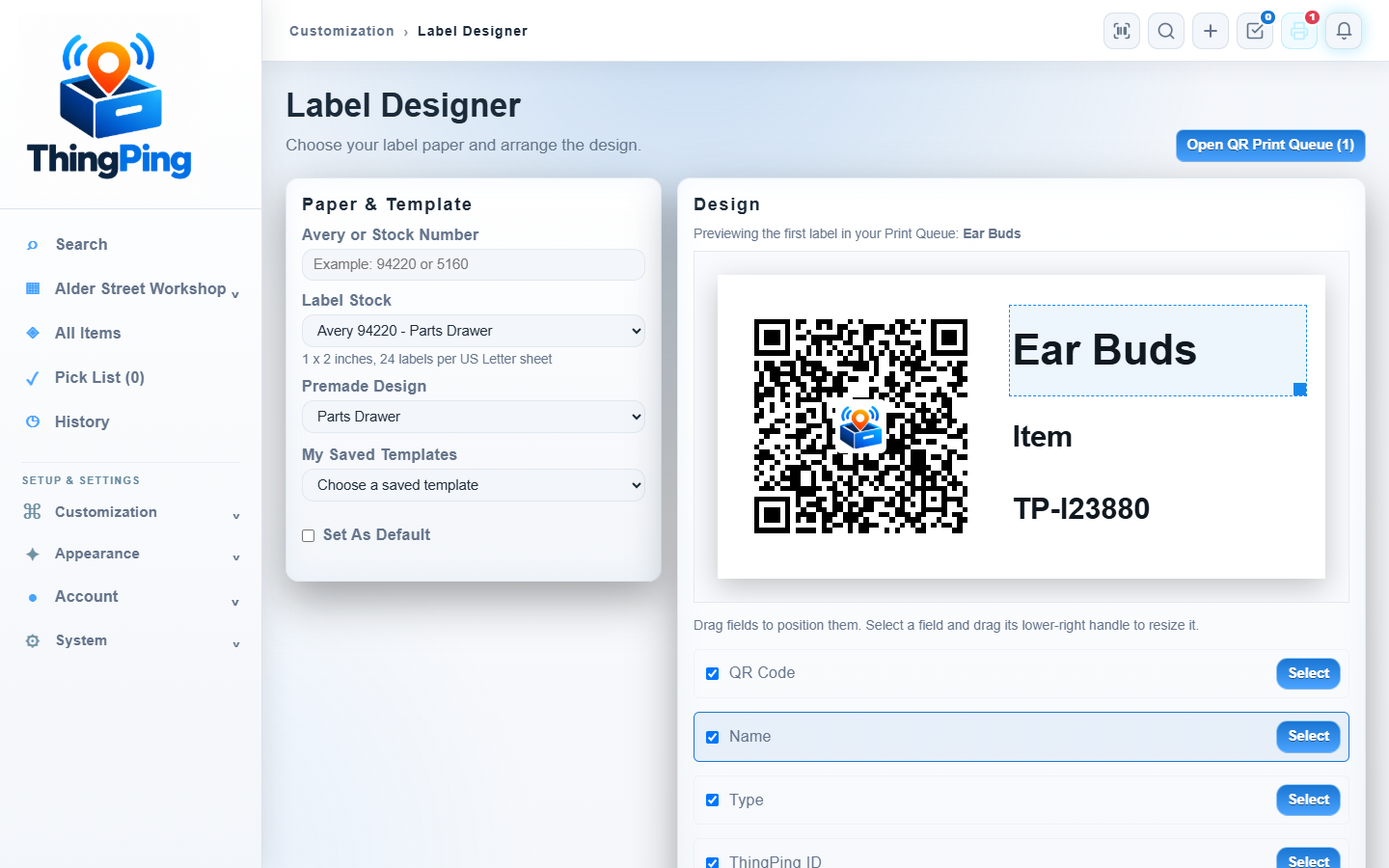The image size is (1389, 868).
Task: Open the printer queue icon
Action: point(1299,31)
